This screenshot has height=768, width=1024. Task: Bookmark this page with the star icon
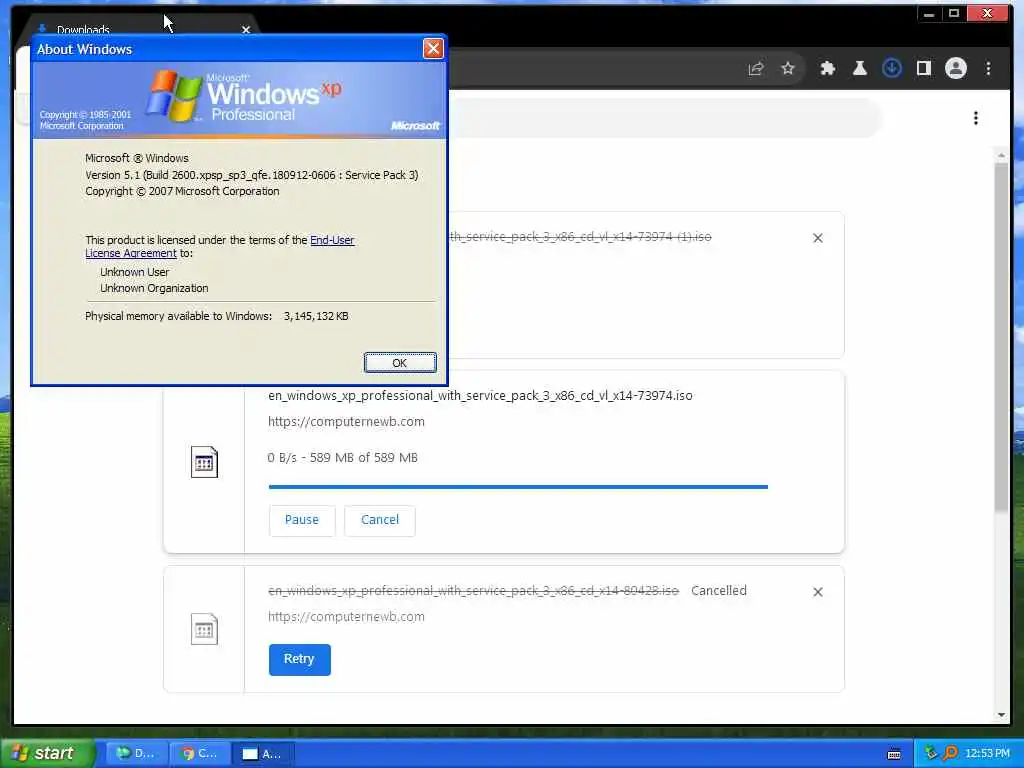pyautogui.click(x=788, y=69)
